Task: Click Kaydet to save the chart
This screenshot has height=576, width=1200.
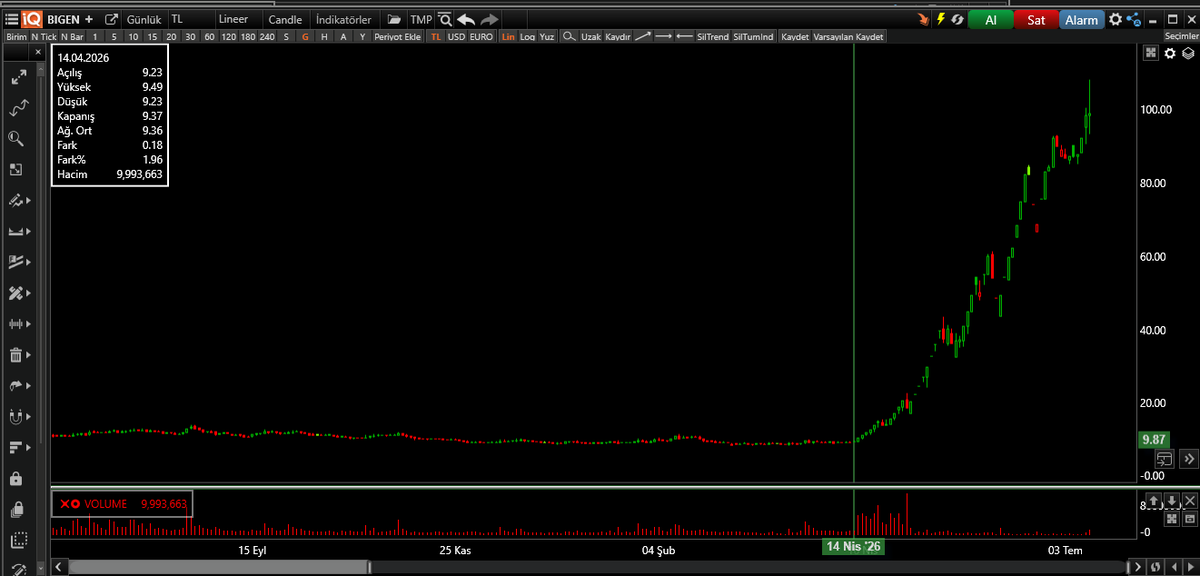Action: pyautogui.click(x=795, y=36)
